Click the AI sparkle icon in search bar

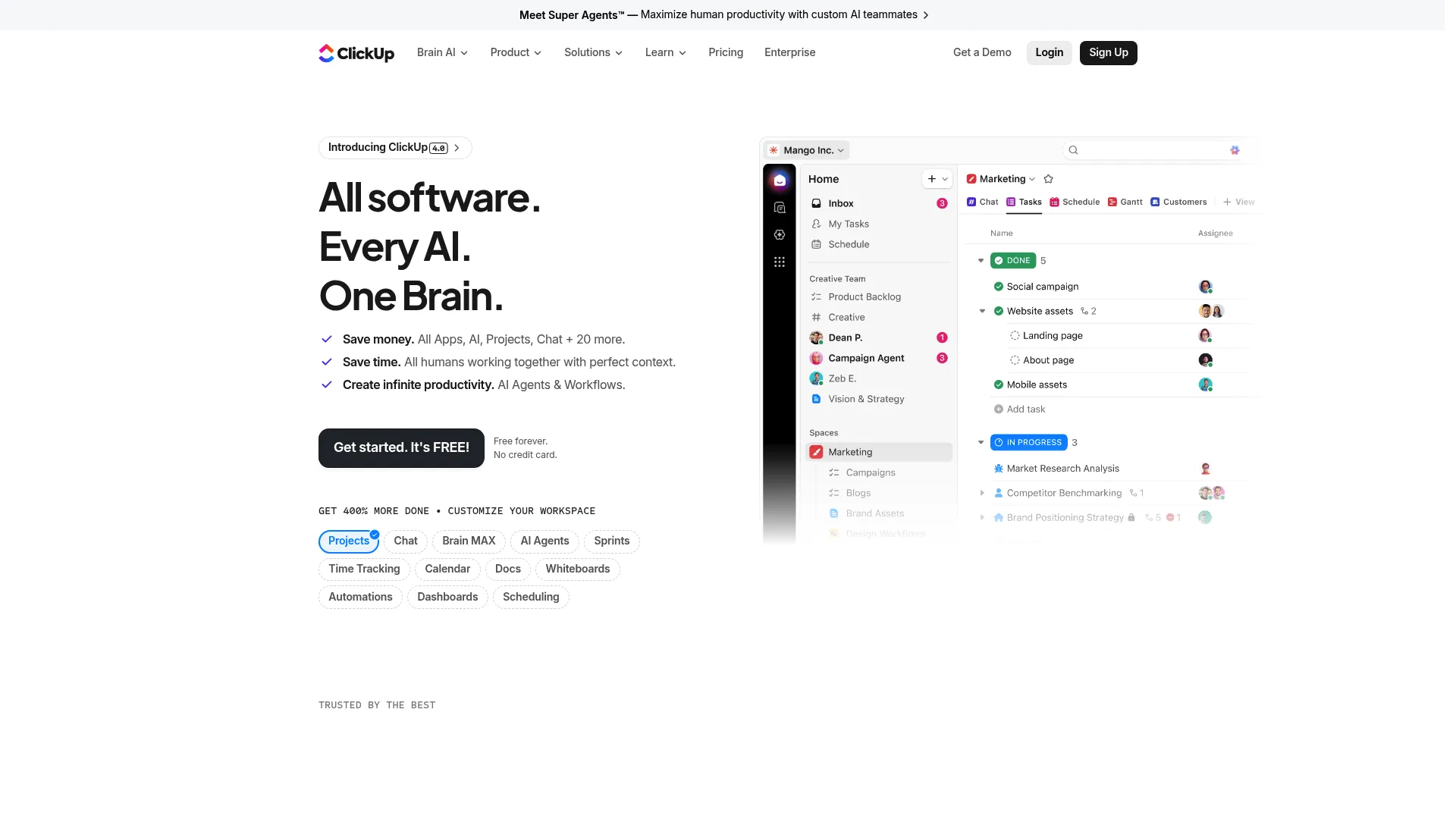pyautogui.click(x=1235, y=150)
